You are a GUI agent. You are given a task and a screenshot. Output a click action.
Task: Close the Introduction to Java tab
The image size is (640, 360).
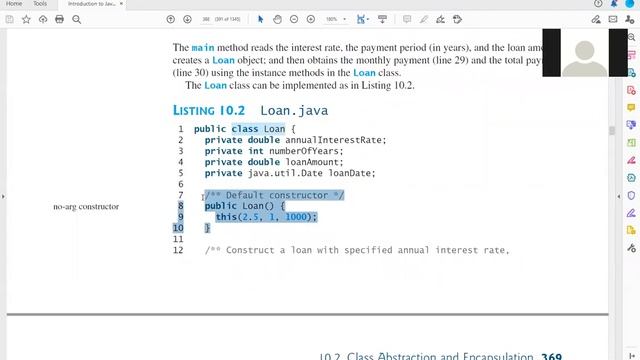point(121,4)
